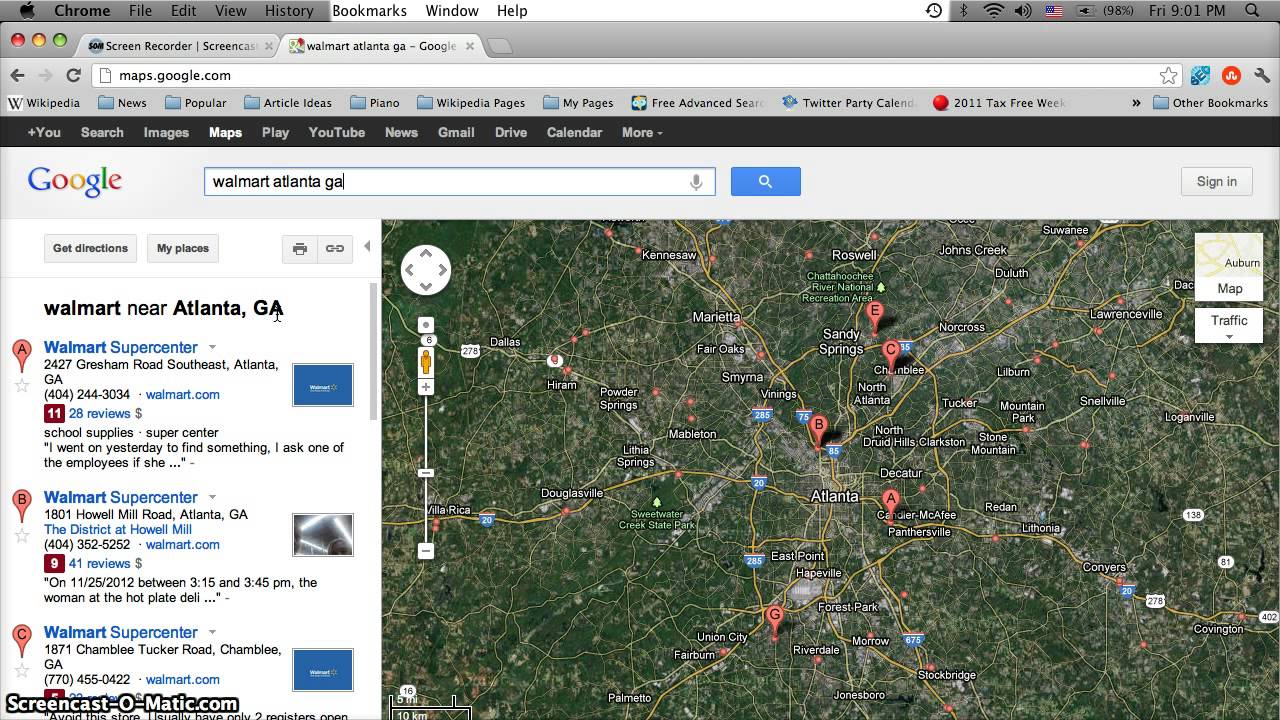Open the Bookmarks menu
The height and width of the screenshot is (720, 1280).
[x=369, y=11]
